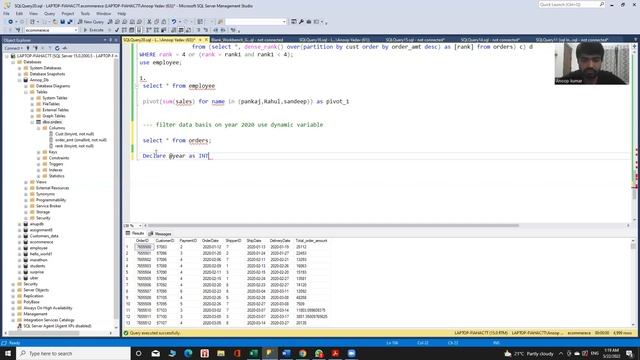Run the query with Execute button
The height and width of the screenshot is (360, 640).
[x=93, y=30]
